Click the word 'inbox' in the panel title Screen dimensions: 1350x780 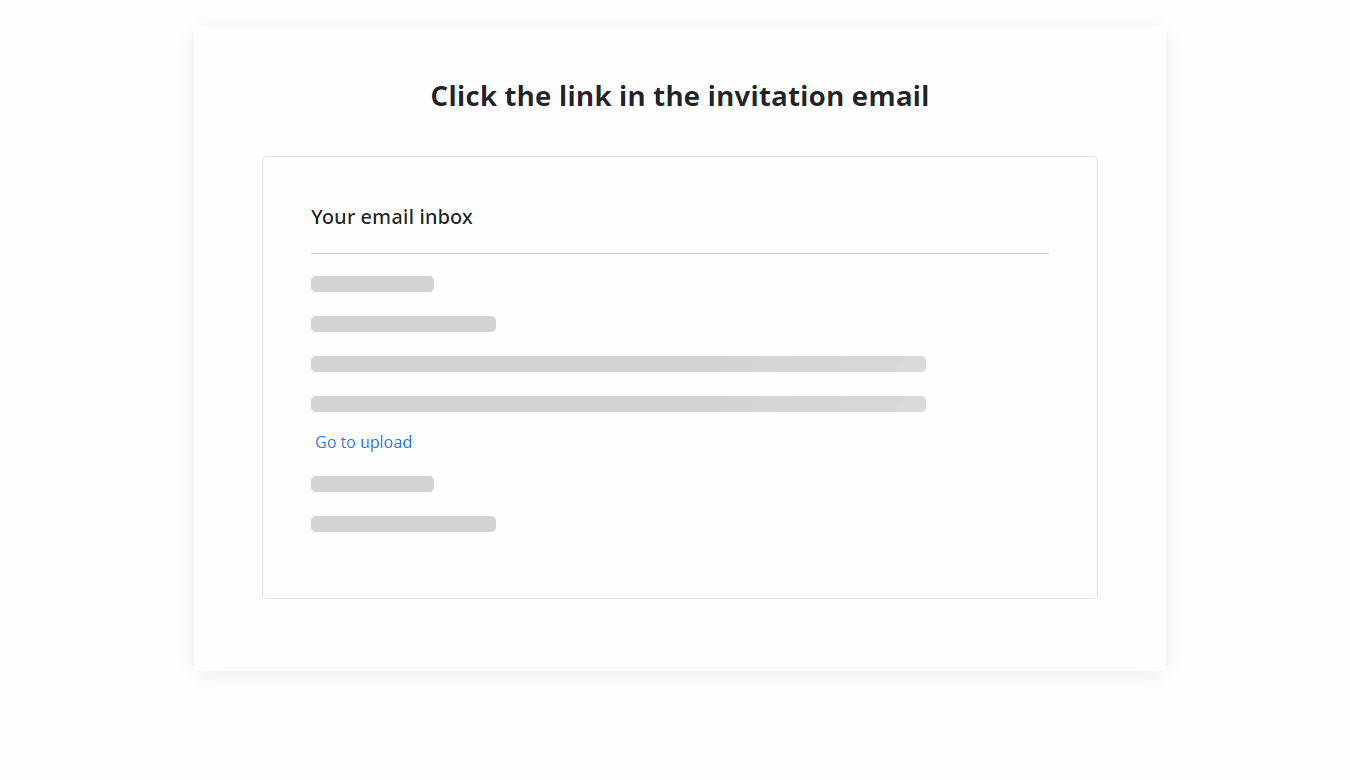[x=446, y=217]
